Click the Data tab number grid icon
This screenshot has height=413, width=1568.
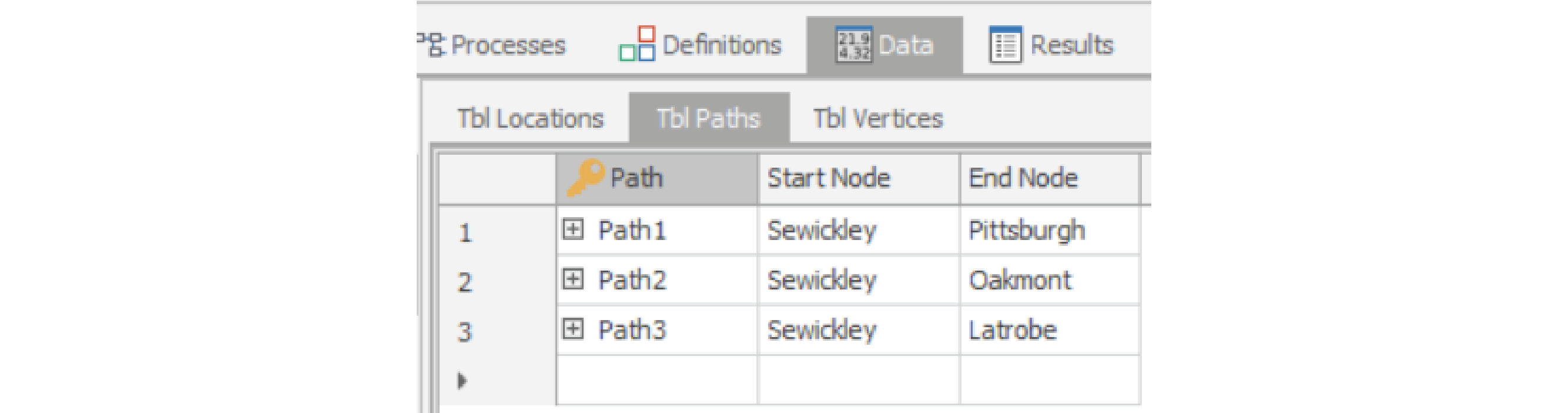[853, 45]
